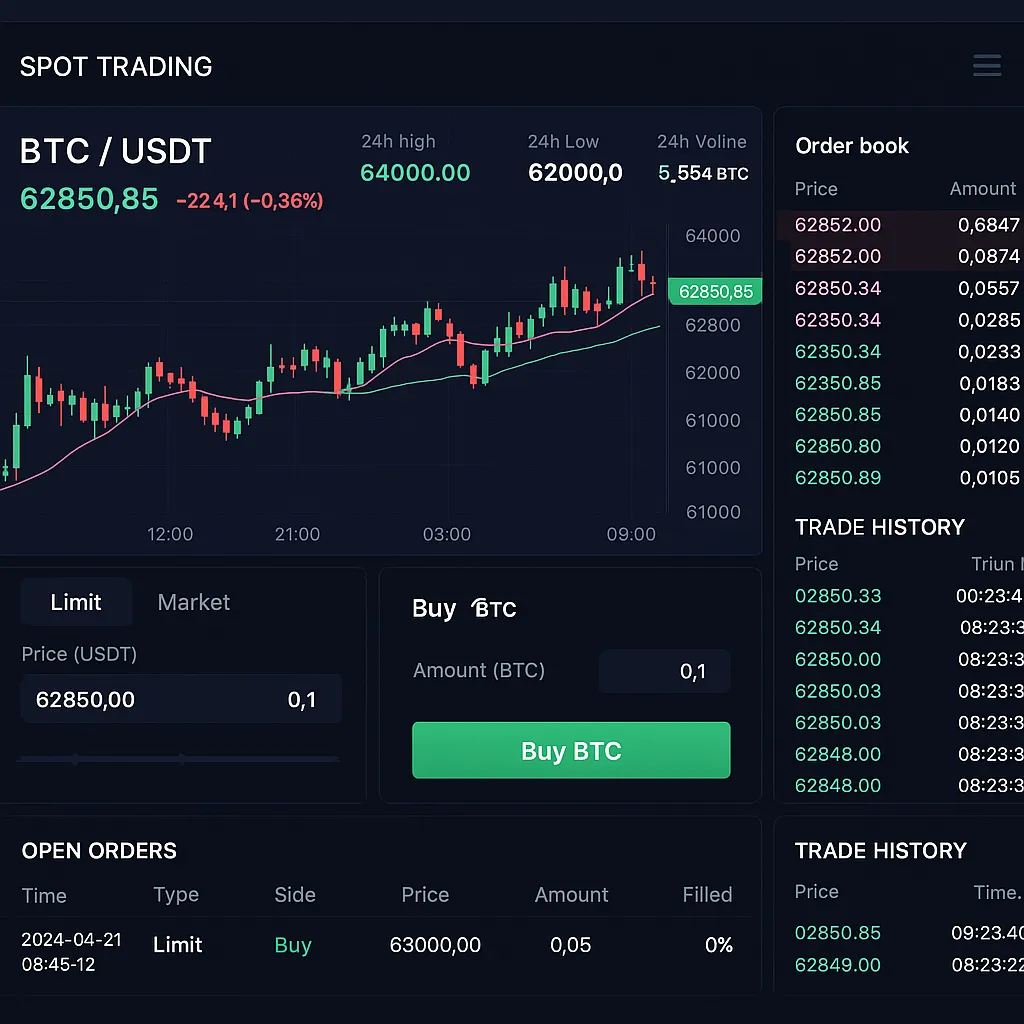Click the Filled column header
Viewport: 1024px width, 1024px height.
tap(707, 895)
